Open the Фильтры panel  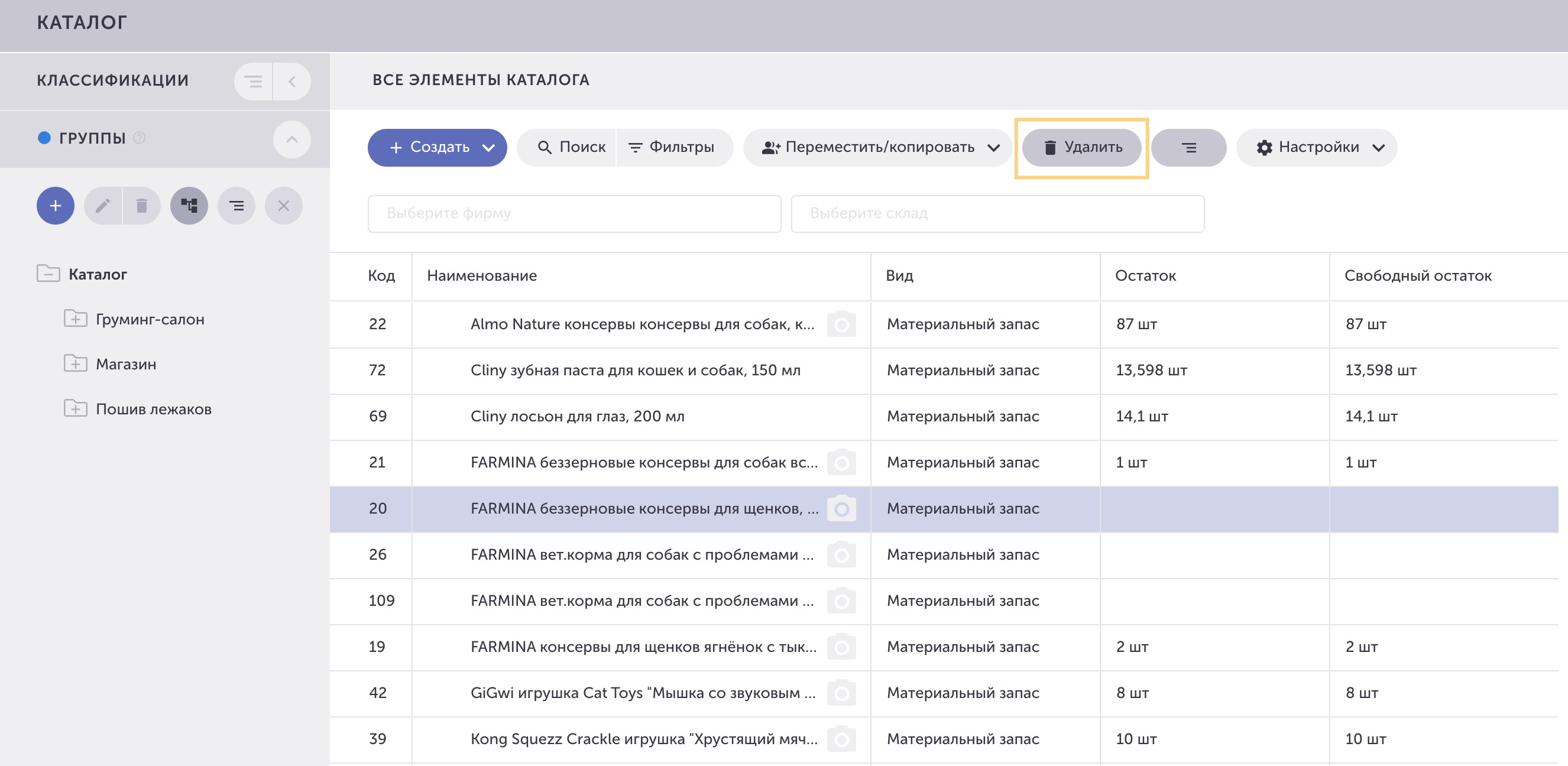(x=673, y=147)
